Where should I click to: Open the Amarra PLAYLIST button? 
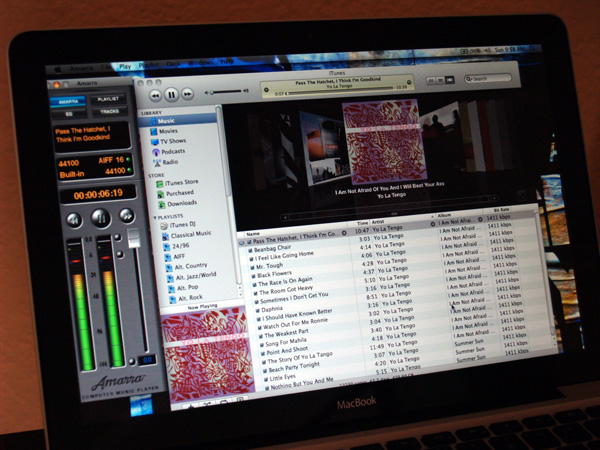point(108,99)
